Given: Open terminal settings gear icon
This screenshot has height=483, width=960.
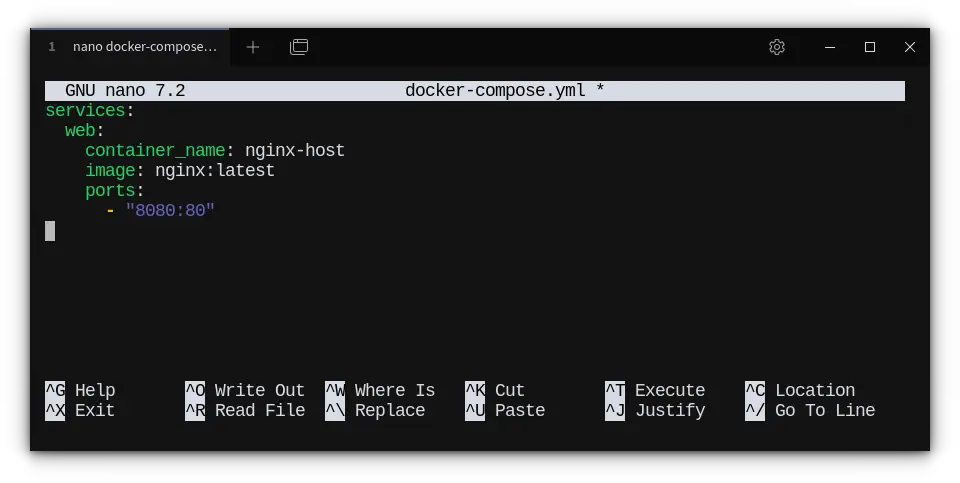Looking at the screenshot, I should pyautogui.click(x=777, y=47).
